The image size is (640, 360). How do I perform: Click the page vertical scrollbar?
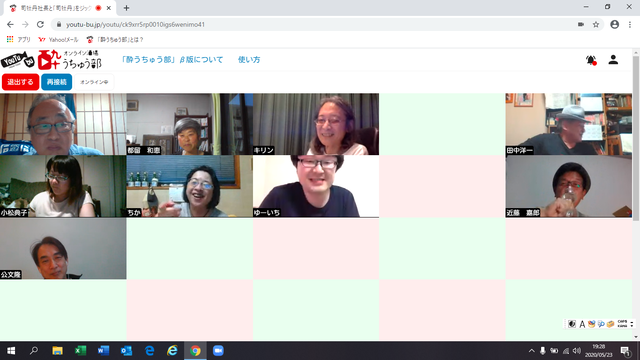[636, 139]
